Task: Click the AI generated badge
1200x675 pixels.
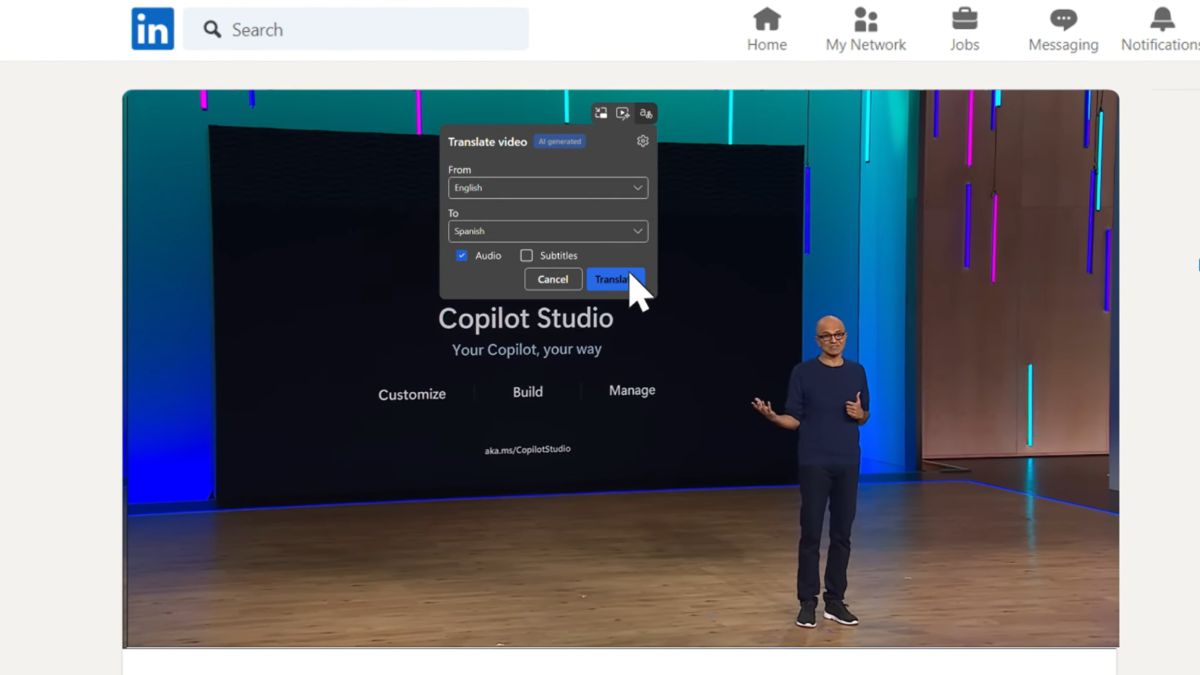Action: [560, 141]
